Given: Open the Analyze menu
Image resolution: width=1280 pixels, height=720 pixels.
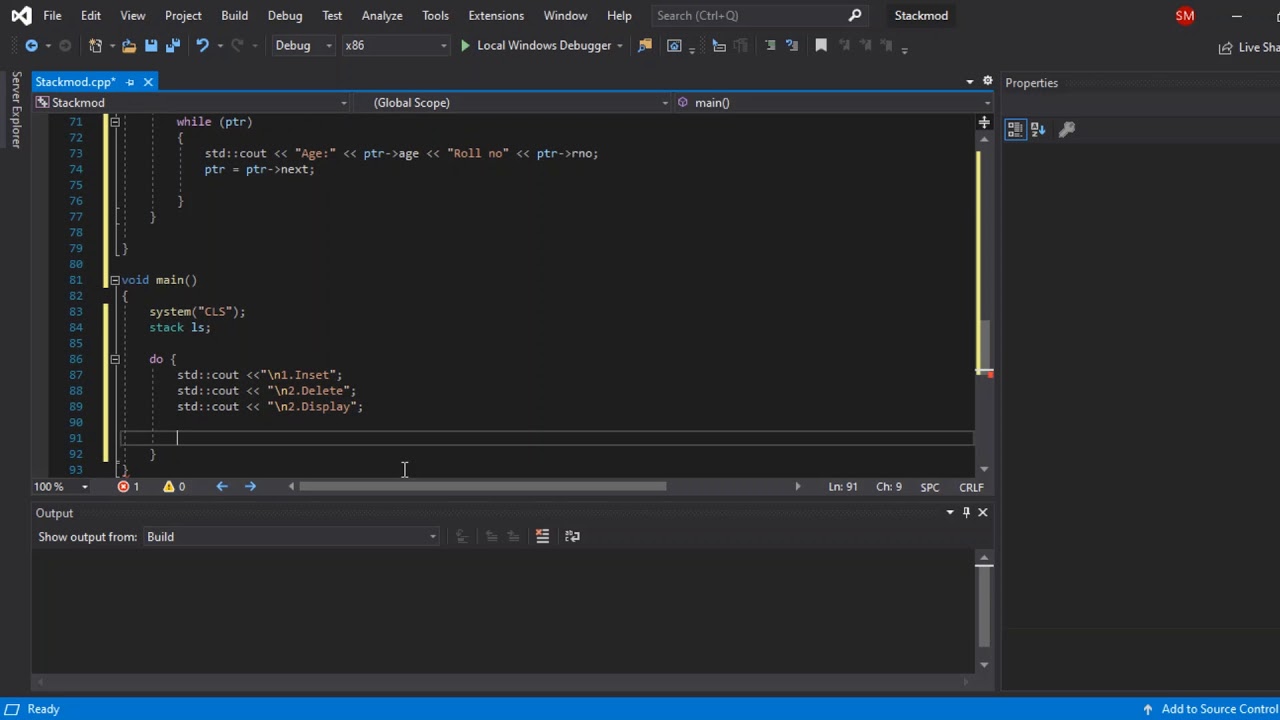Looking at the screenshot, I should tap(382, 15).
